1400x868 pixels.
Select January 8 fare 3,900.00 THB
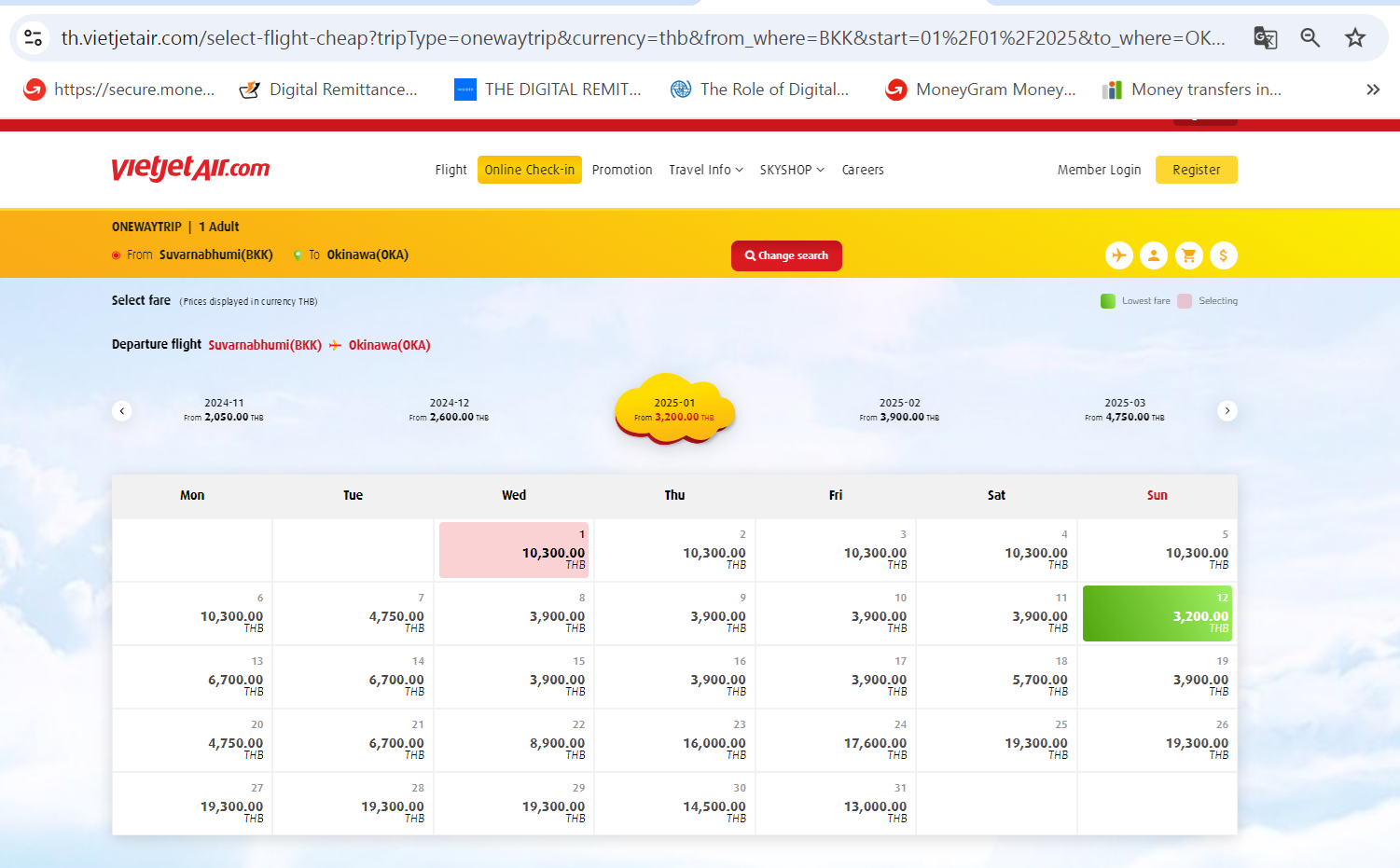(514, 613)
